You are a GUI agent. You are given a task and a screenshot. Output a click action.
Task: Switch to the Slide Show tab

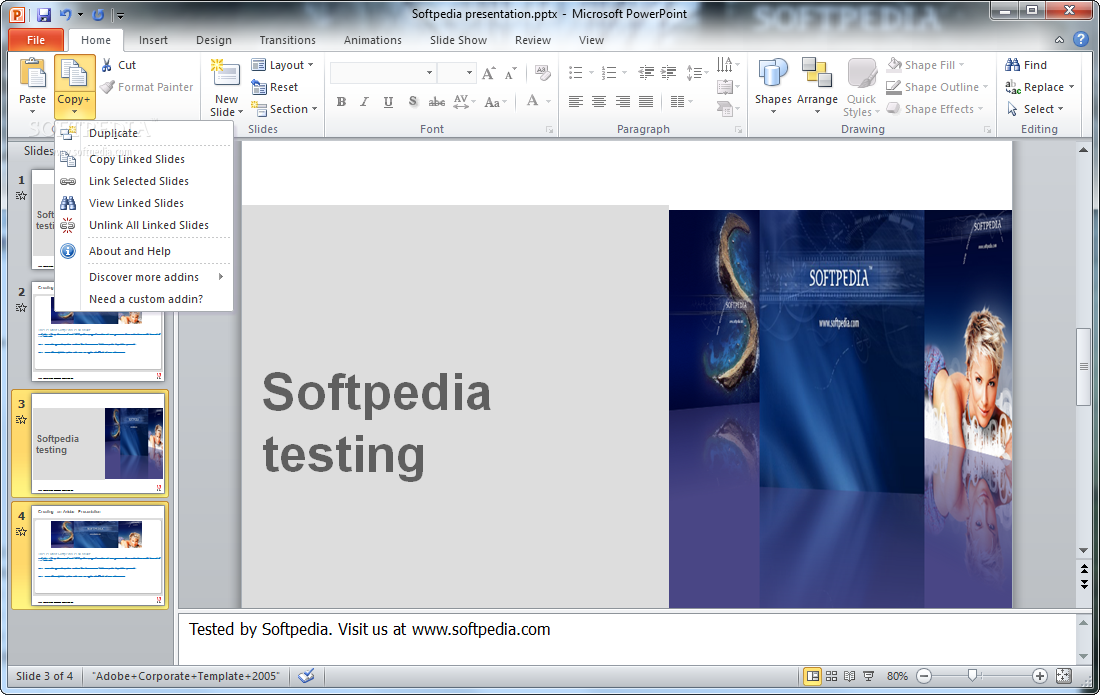tap(458, 40)
